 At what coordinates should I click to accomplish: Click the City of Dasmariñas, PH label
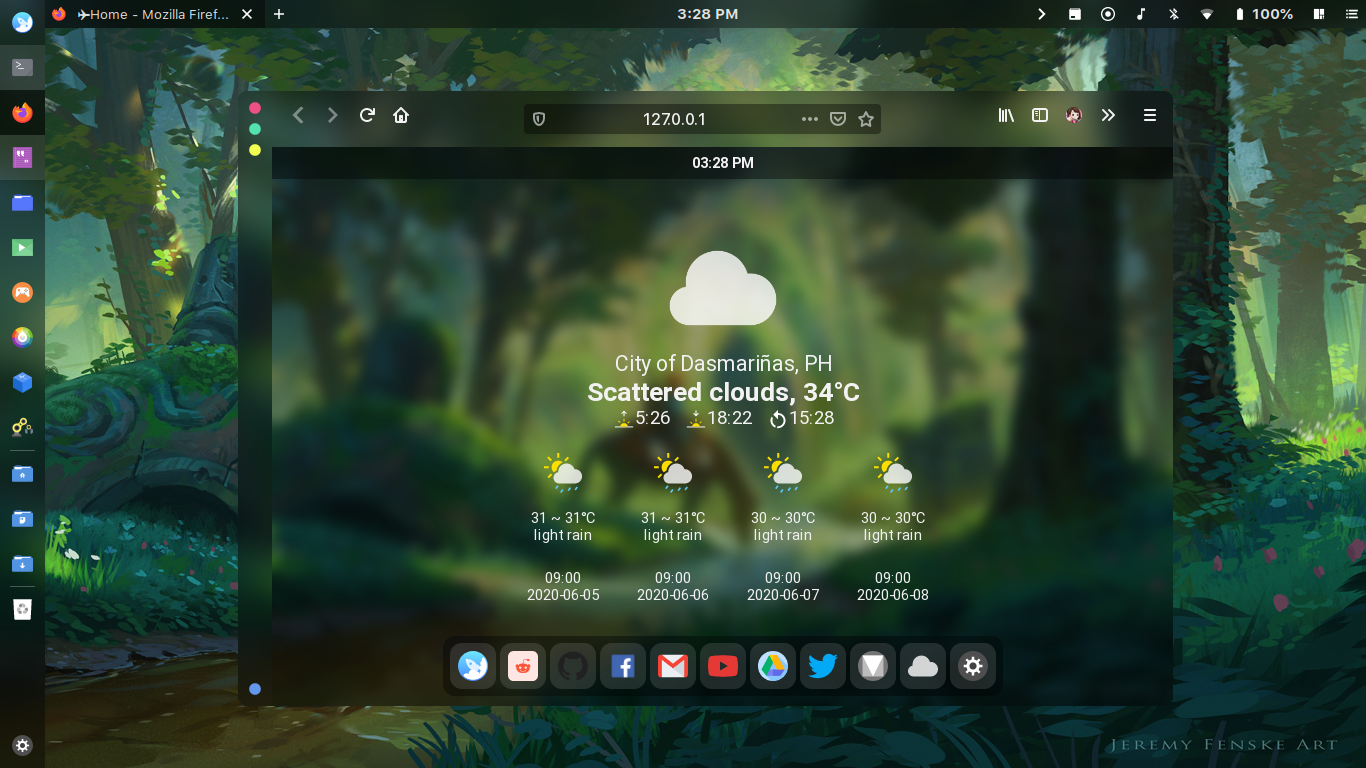tap(723, 364)
